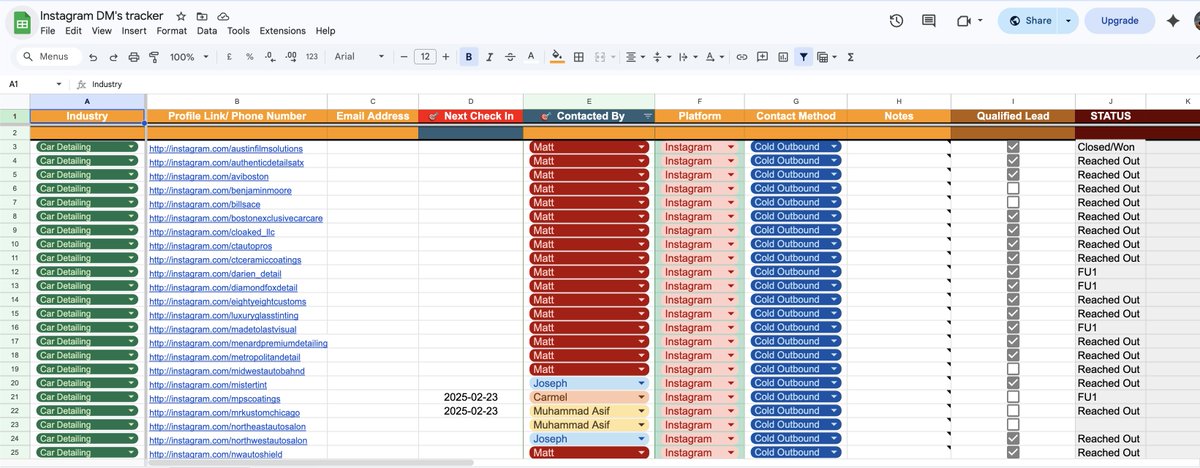Insert comment from toolbar
The width and height of the screenshot is (1200, 468).
(x=762, y=57)
